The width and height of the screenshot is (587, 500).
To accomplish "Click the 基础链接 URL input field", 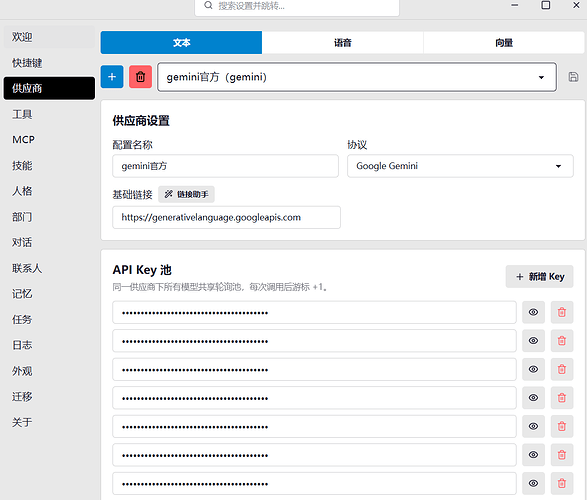I will (226, 217).
